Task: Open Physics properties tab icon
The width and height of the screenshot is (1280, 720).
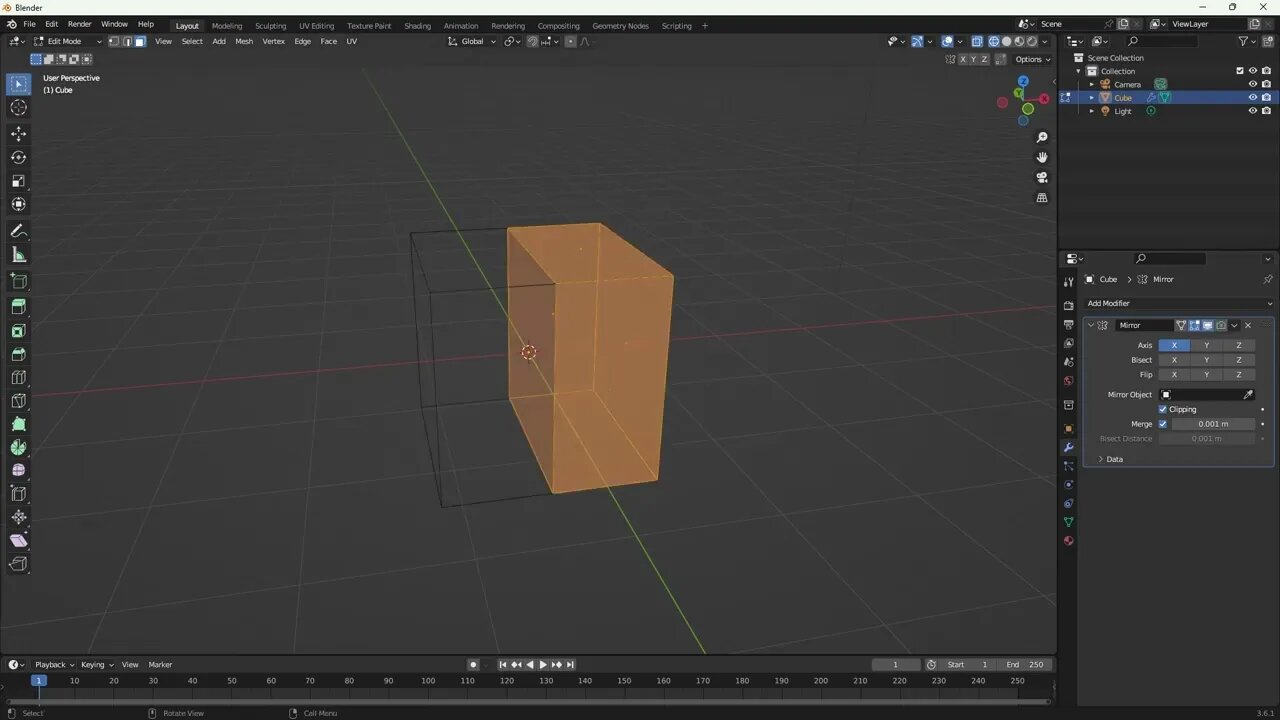Action: pyautogui.click(x=1068, y=485)
